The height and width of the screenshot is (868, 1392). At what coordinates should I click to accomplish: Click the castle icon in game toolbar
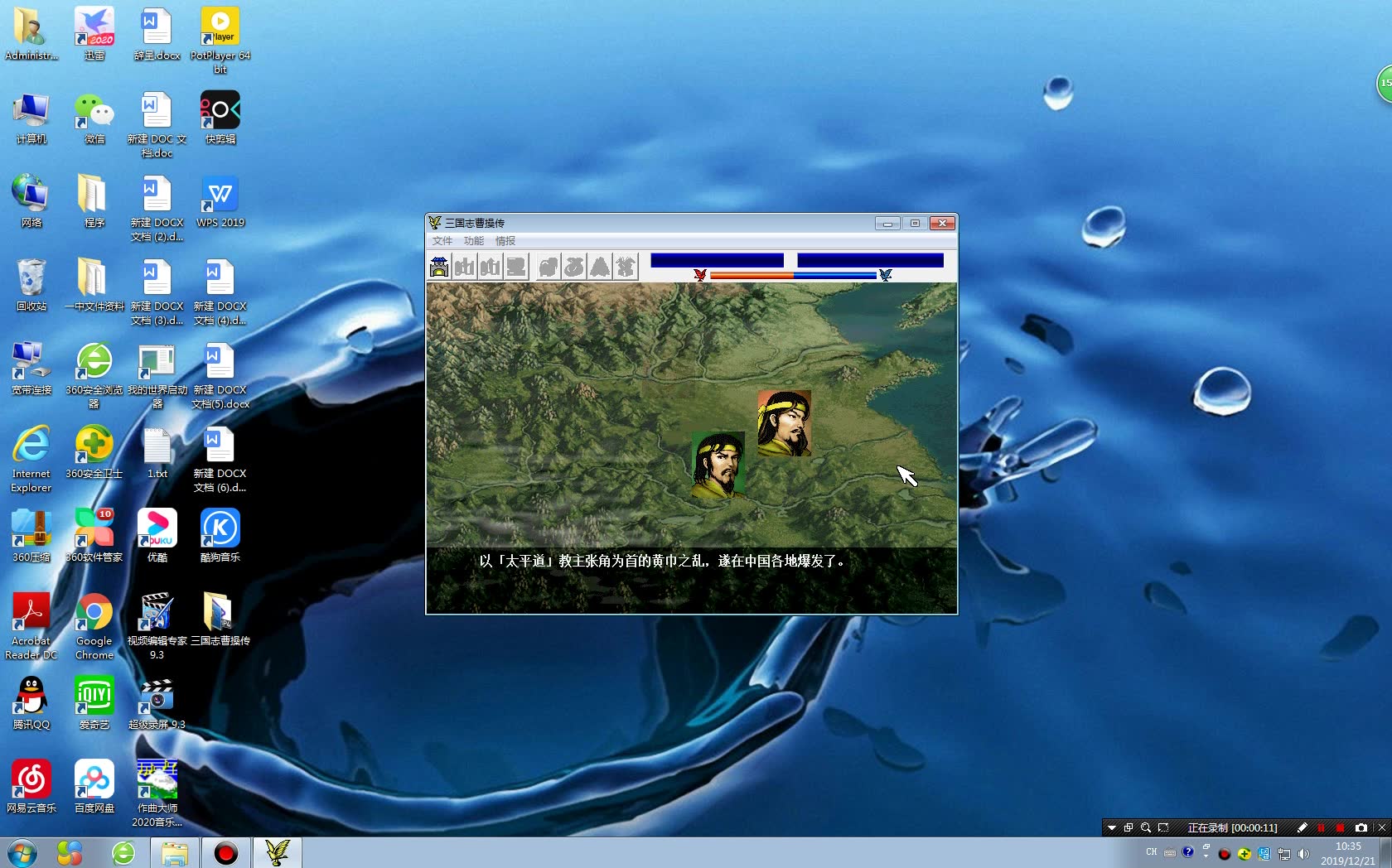[x=439, y=267]
